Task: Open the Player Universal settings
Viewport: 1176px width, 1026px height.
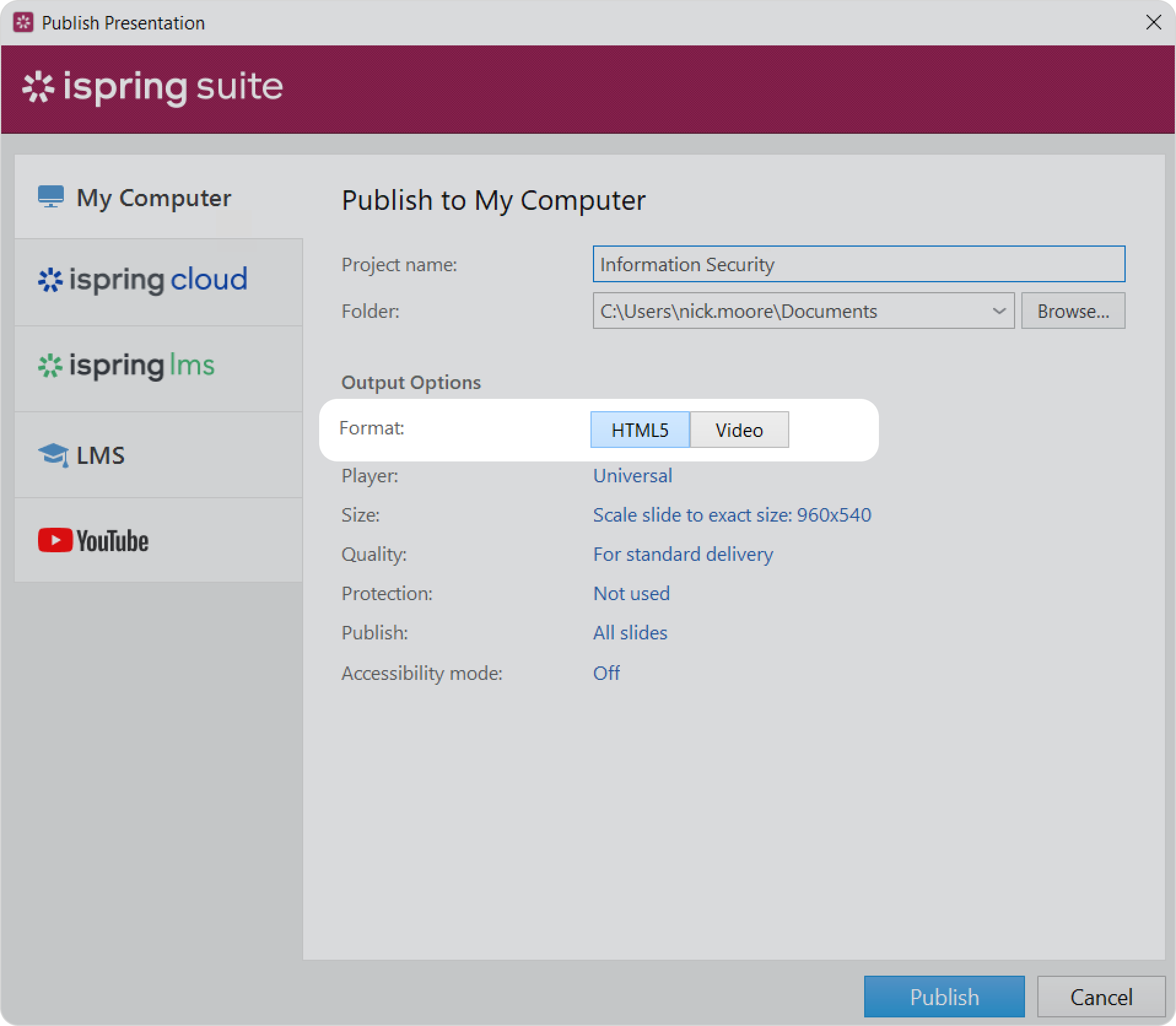Action: (632, 476)
